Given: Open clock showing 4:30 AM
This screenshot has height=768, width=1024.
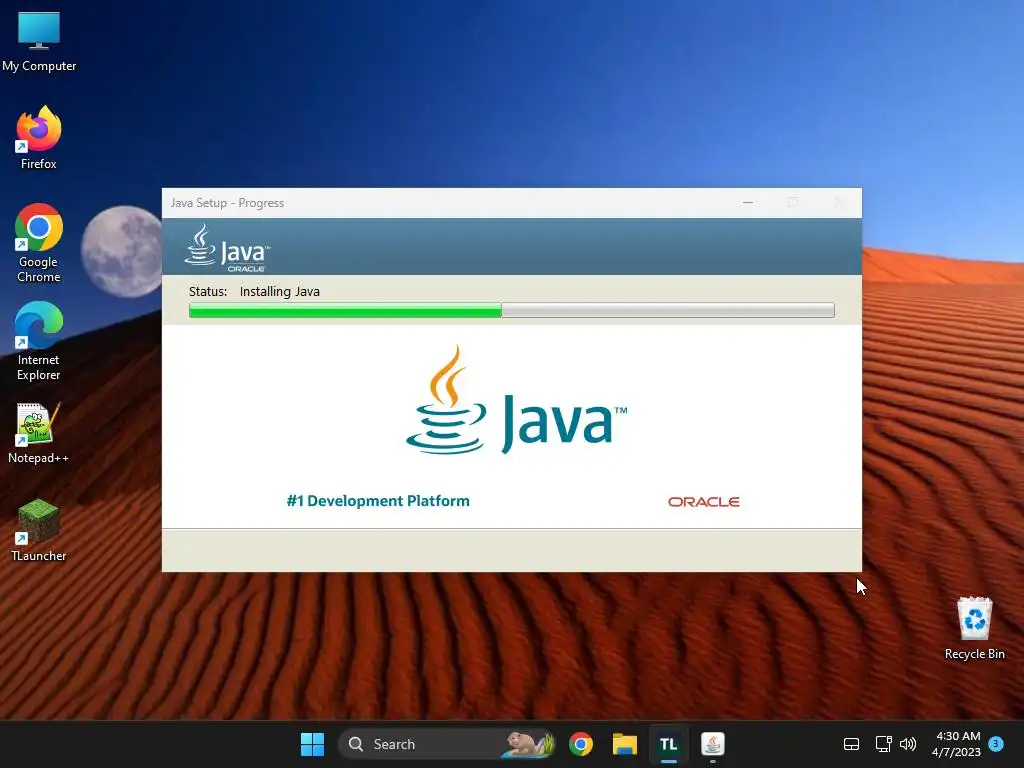Looking at the screenshot, I should 957,744.
